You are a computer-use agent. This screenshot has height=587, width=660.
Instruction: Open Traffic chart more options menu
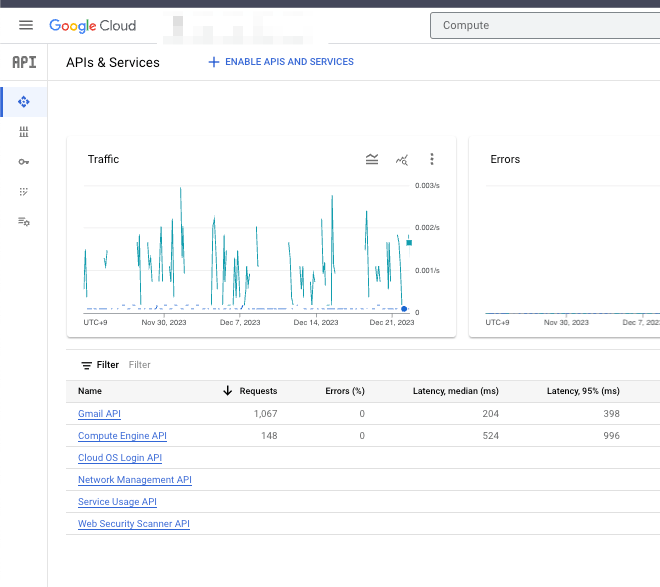432,159
